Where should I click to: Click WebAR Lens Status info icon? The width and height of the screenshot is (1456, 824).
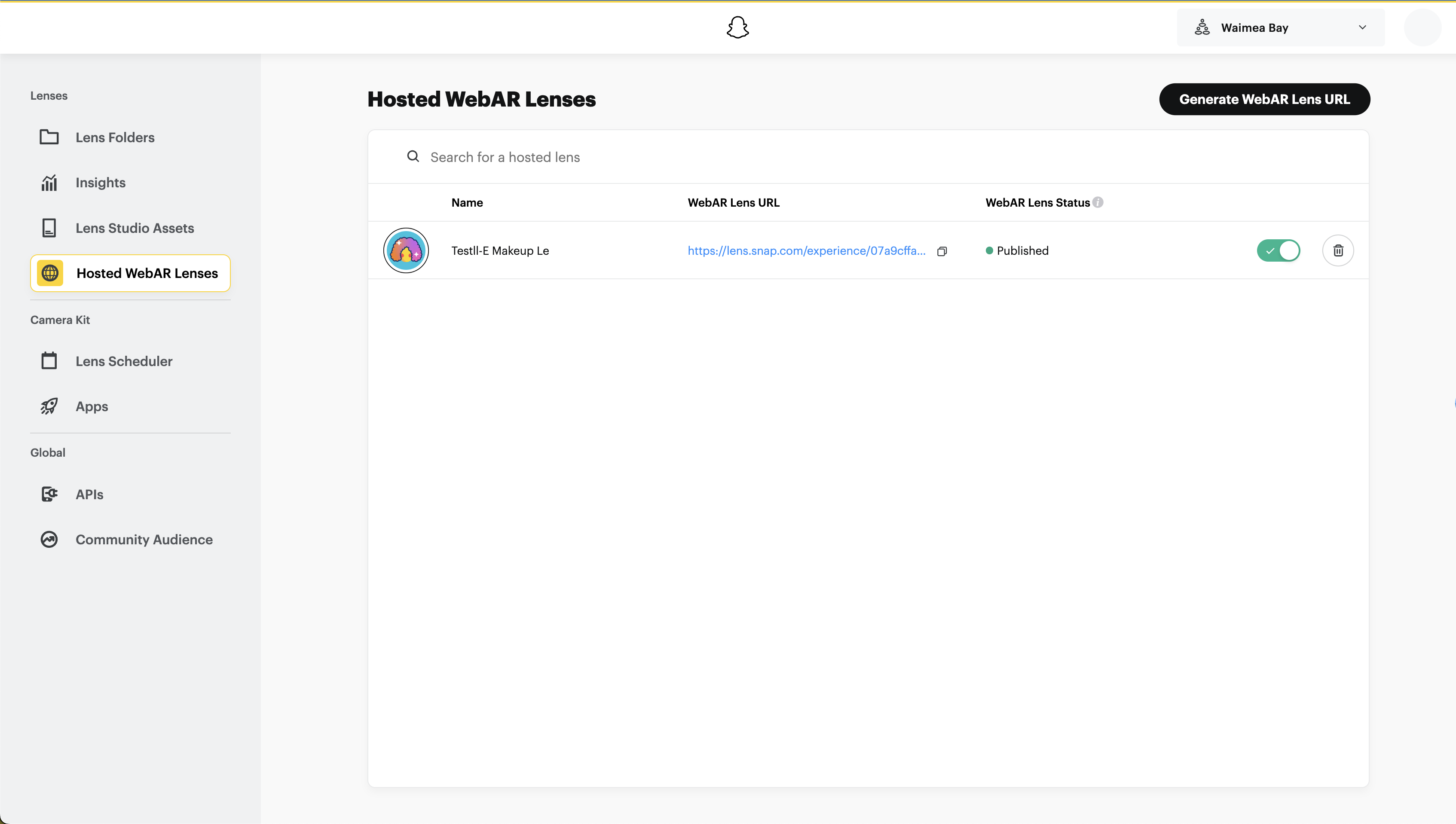[x=1098, y=203]
